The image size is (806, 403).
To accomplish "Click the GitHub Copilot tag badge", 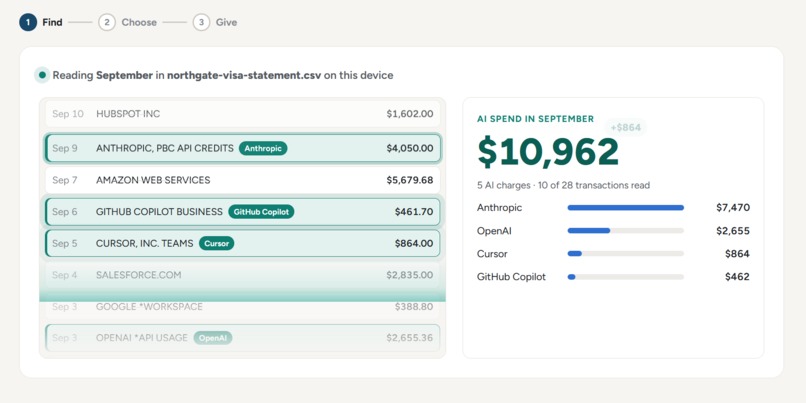I will [261, 211].
